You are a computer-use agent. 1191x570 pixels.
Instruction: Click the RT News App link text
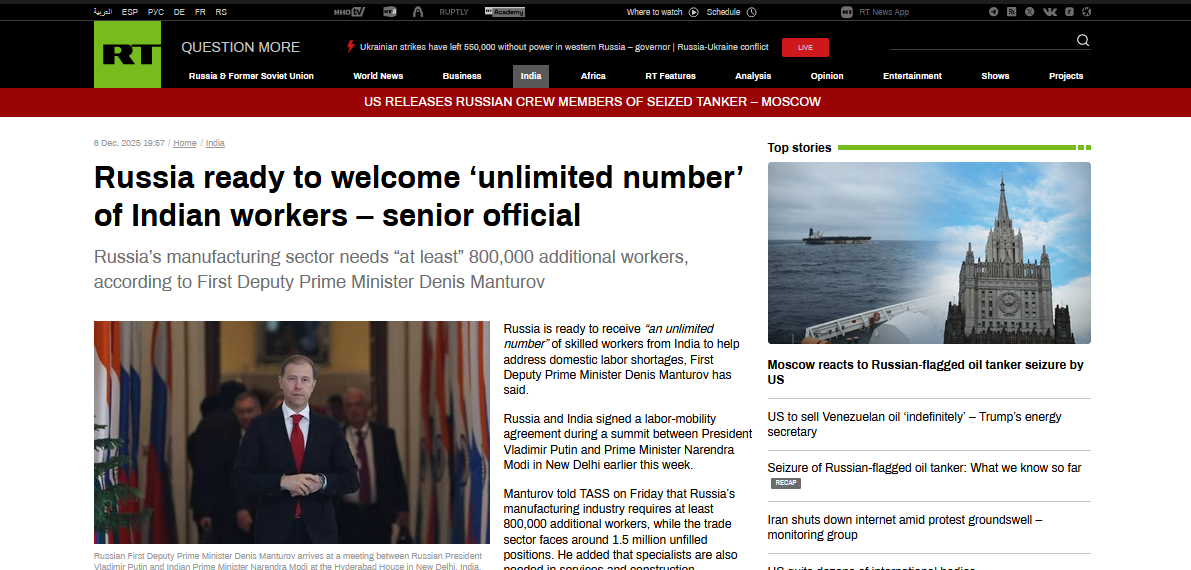pyautogui.click(x=884, y=11)
